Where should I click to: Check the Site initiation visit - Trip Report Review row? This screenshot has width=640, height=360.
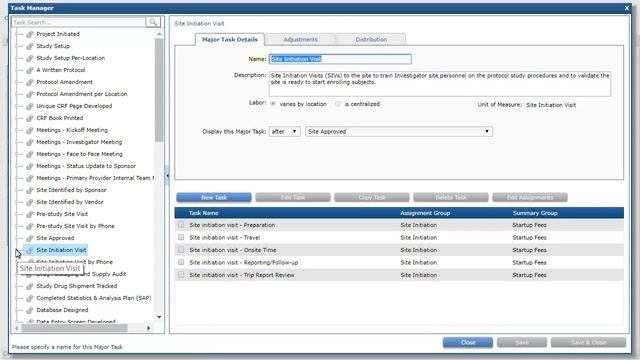[x=181, y=275]
